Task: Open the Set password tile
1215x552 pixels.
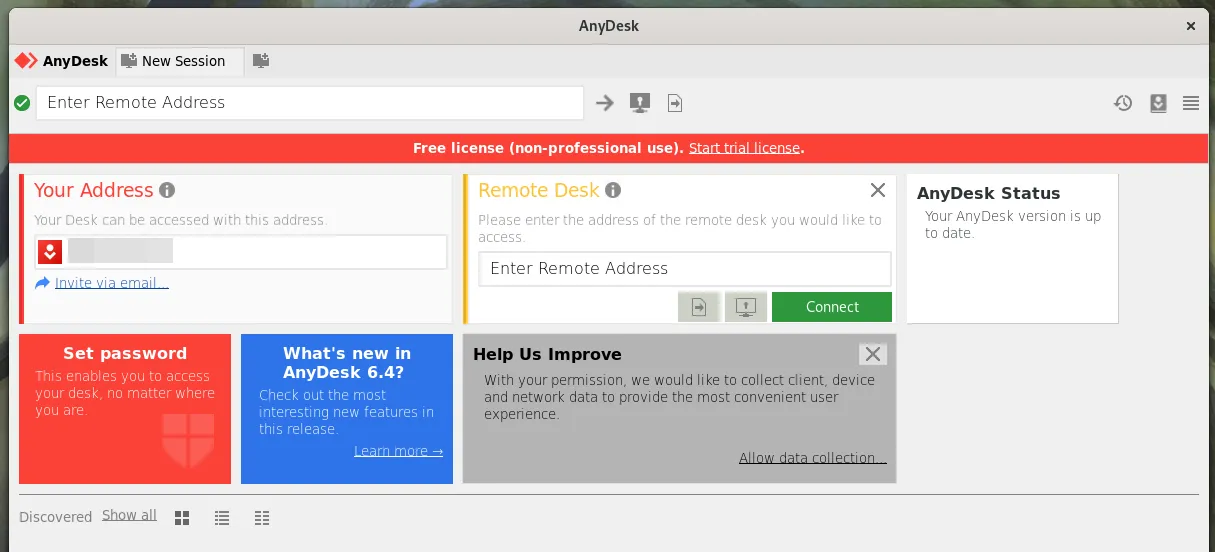Action: tap(125, 409)
